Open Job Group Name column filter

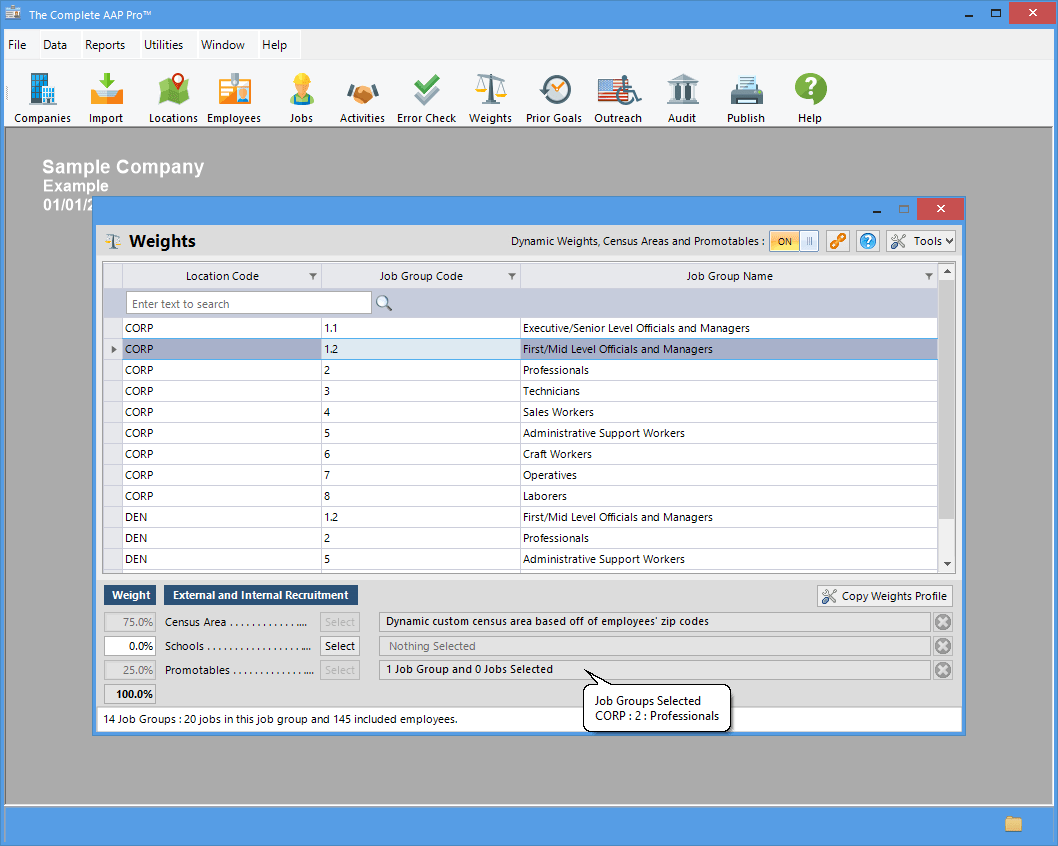(x=928, y=276)
